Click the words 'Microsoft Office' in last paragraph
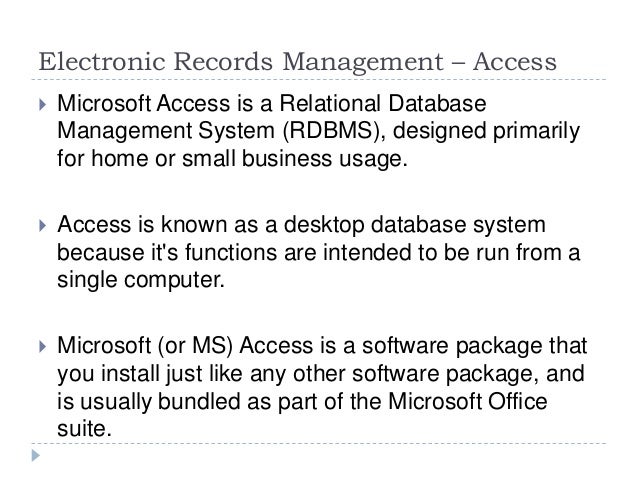 (468, 401)
